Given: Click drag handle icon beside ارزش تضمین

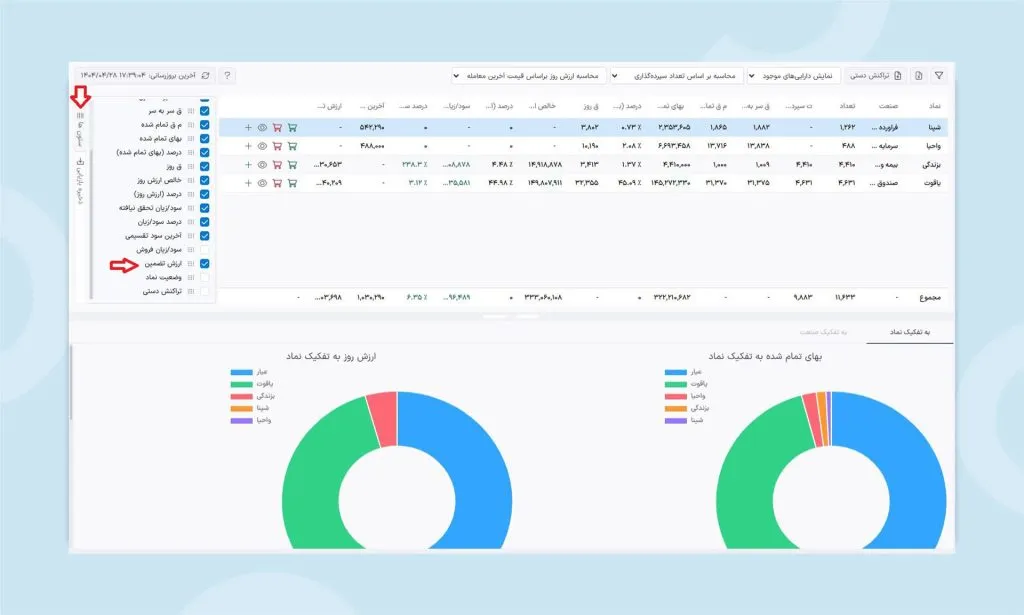Looking at the screenshot, I should pyautogui.click(x=191, y=264).
